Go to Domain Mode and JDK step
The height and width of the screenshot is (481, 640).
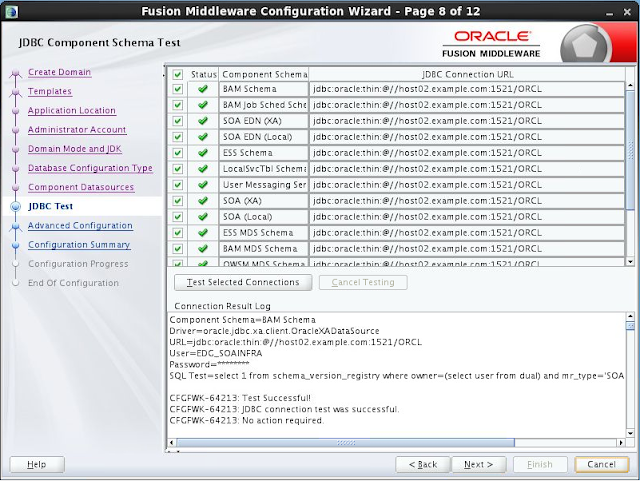[75, 149]
